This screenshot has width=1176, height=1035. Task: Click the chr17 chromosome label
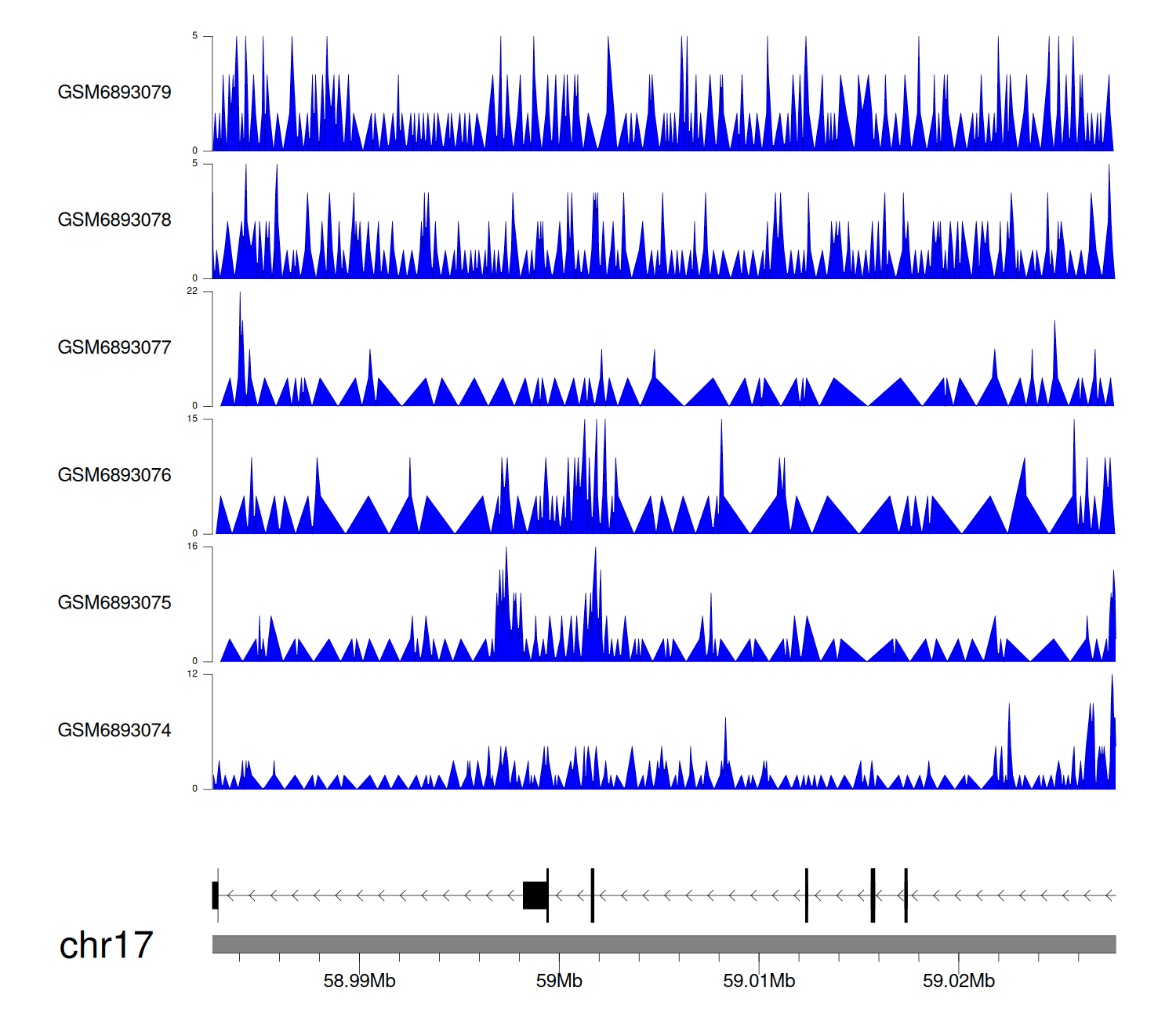106,946
